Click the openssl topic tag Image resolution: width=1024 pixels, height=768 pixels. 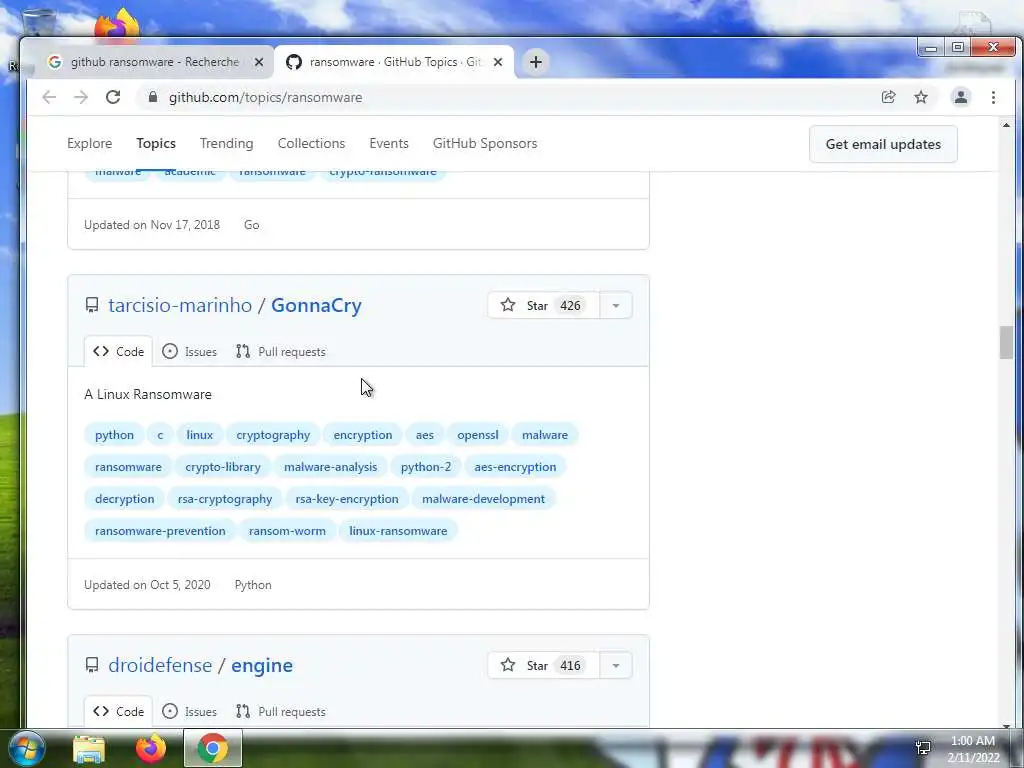click(x=477, y=435)
